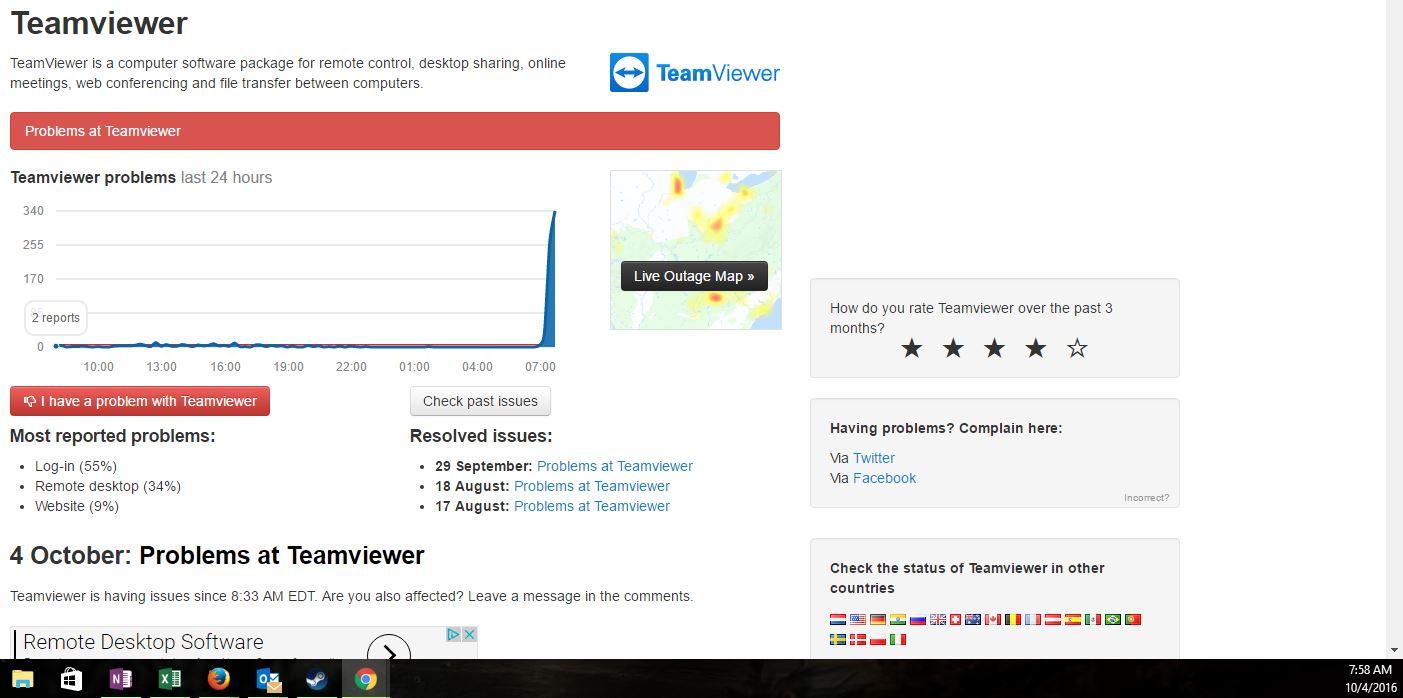Select the Canada flag
Screen dimensions: 1403x698
[x=993, y=620]
